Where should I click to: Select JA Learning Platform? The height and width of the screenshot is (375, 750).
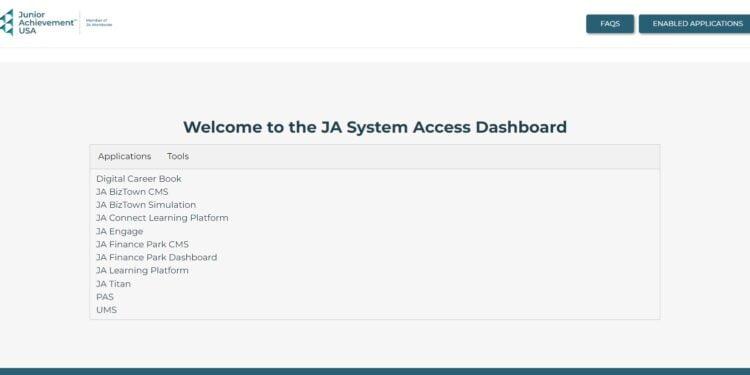(x=142, y=271)
